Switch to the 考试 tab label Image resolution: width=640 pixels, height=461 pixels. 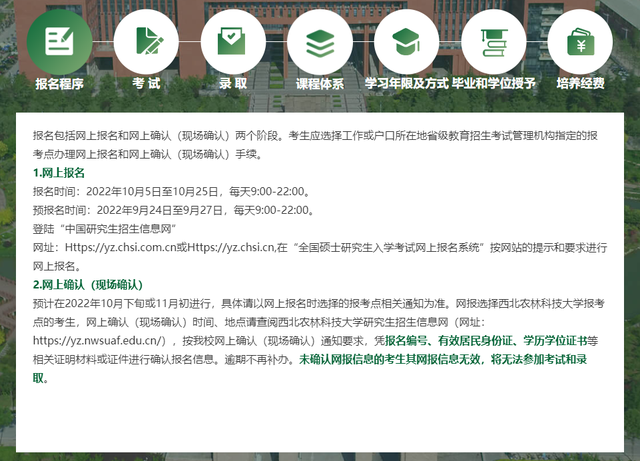coord(146,83)
